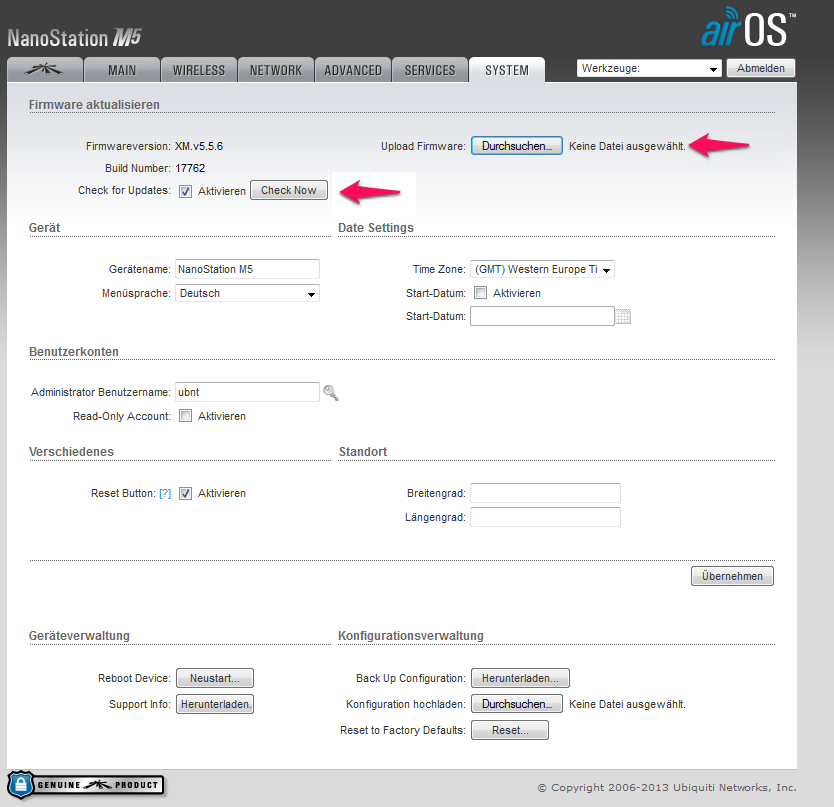The width and height of the screenshot is (834, 807).
Task: Open the Time Zone dropdown
Action: (x=543, y=269)
